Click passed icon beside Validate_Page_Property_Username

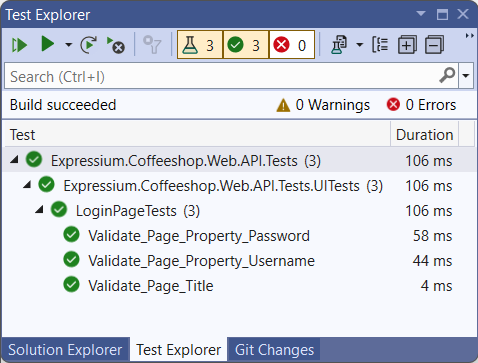[71, 259]
